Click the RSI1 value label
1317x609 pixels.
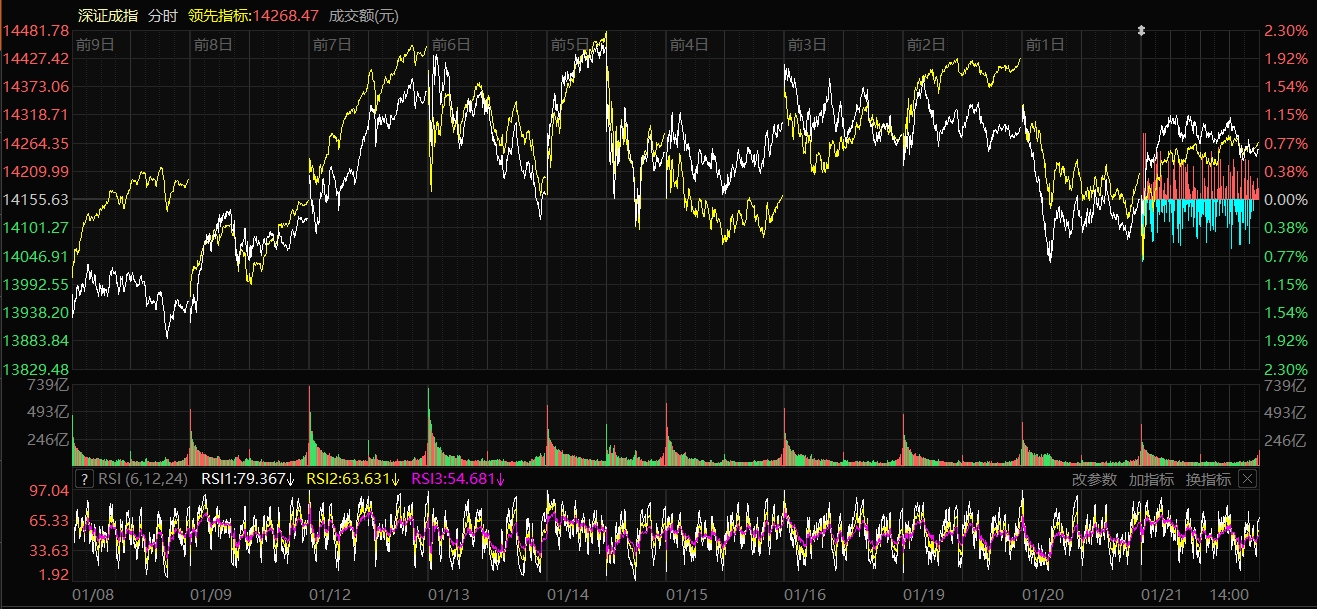(246, 479)
